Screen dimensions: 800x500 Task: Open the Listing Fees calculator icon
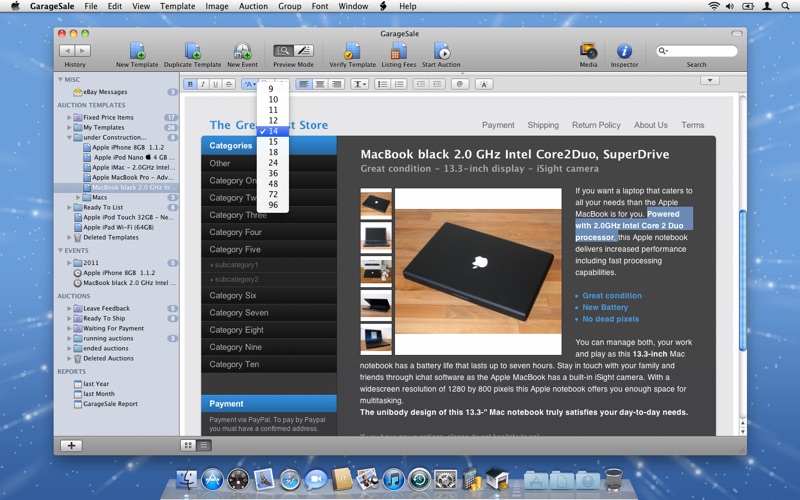coord(398,51)
